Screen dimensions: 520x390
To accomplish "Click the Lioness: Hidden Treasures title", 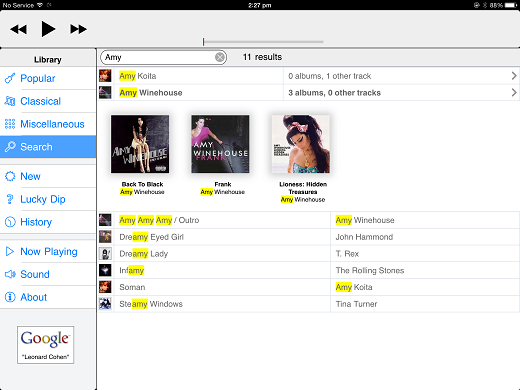I will click(303, 188).
